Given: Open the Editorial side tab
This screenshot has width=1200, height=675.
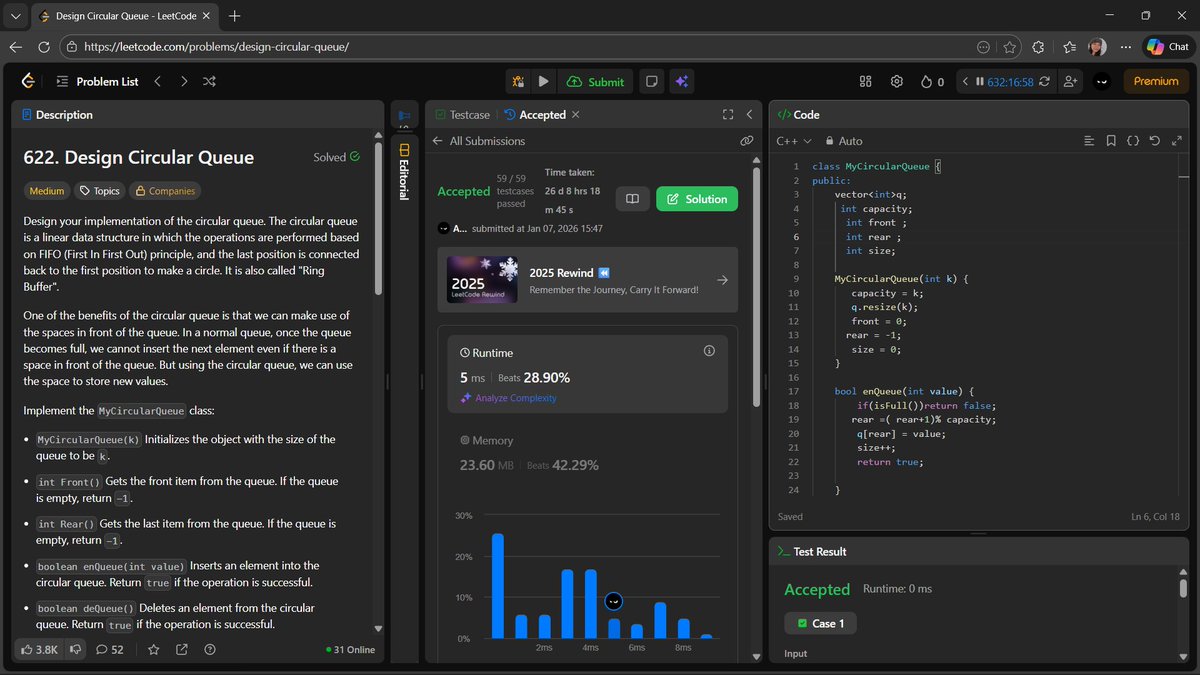Looking at the screenshot, I should pyautogui.click(x=404, y=171).
